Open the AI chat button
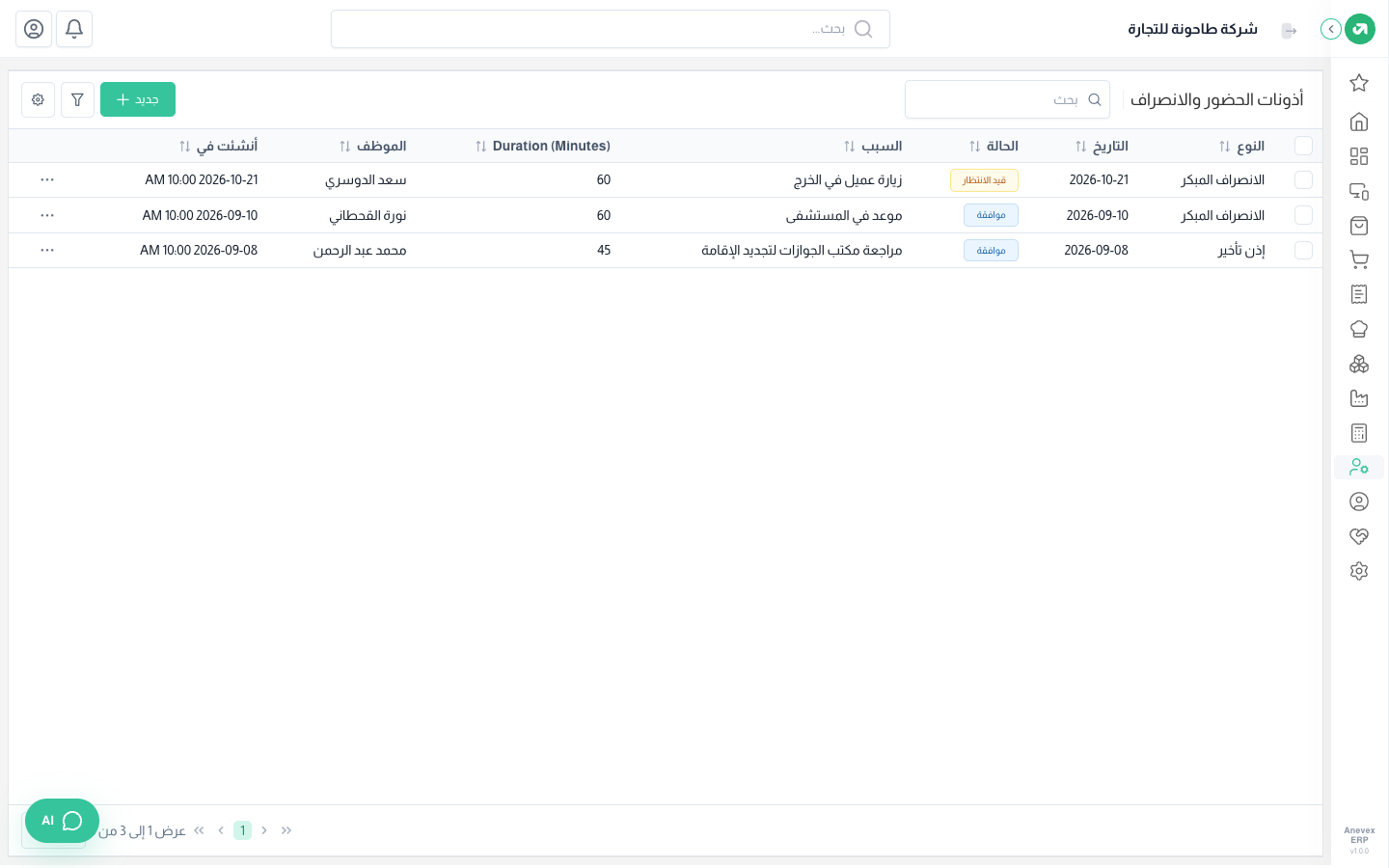Viewport: 1389px width, 868px height. 62,821
